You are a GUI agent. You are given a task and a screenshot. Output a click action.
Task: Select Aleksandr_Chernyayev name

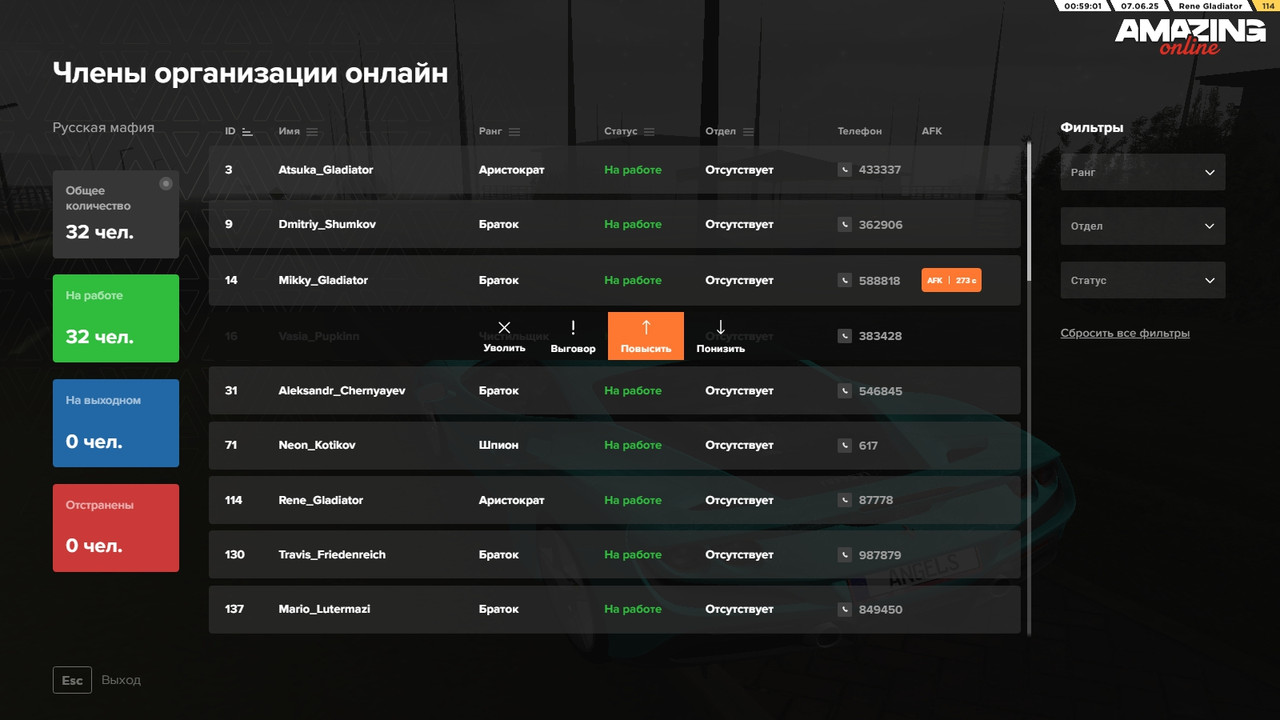point(342,391)
